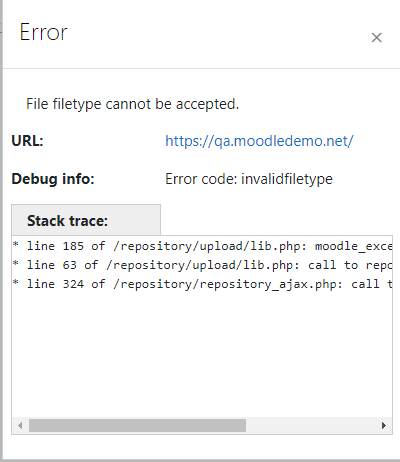Open the qa.moodledemo.net URL link

coord(259,141)
